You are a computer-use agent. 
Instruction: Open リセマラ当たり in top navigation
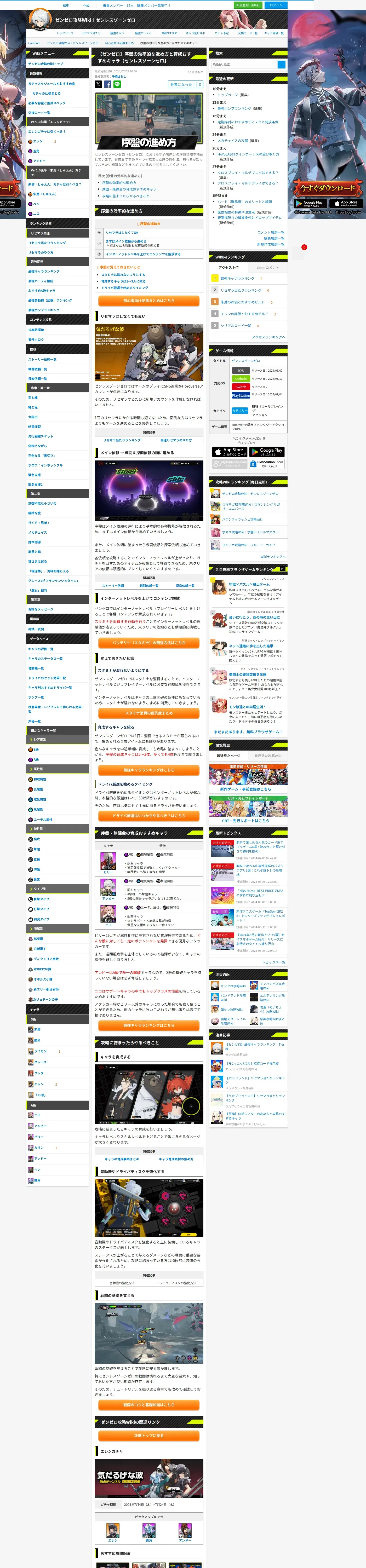91,33
